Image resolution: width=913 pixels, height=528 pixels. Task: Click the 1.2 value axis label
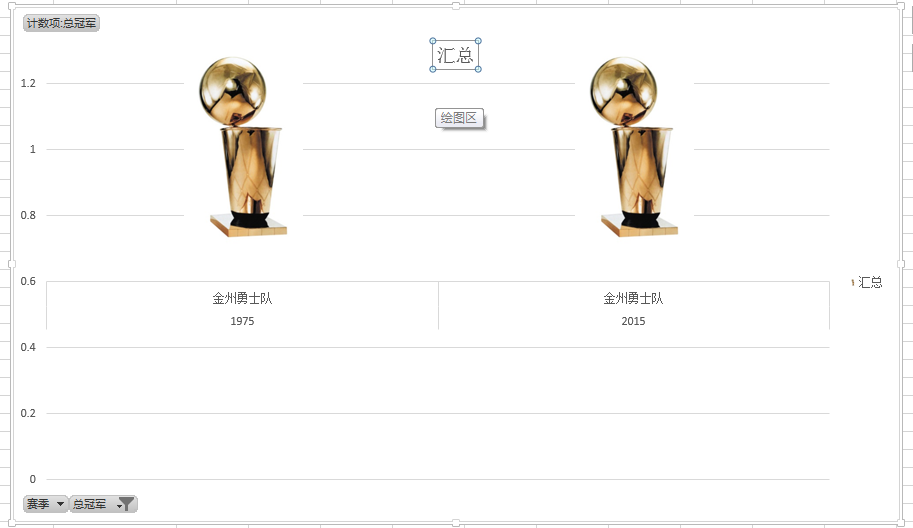click(28, 83)
